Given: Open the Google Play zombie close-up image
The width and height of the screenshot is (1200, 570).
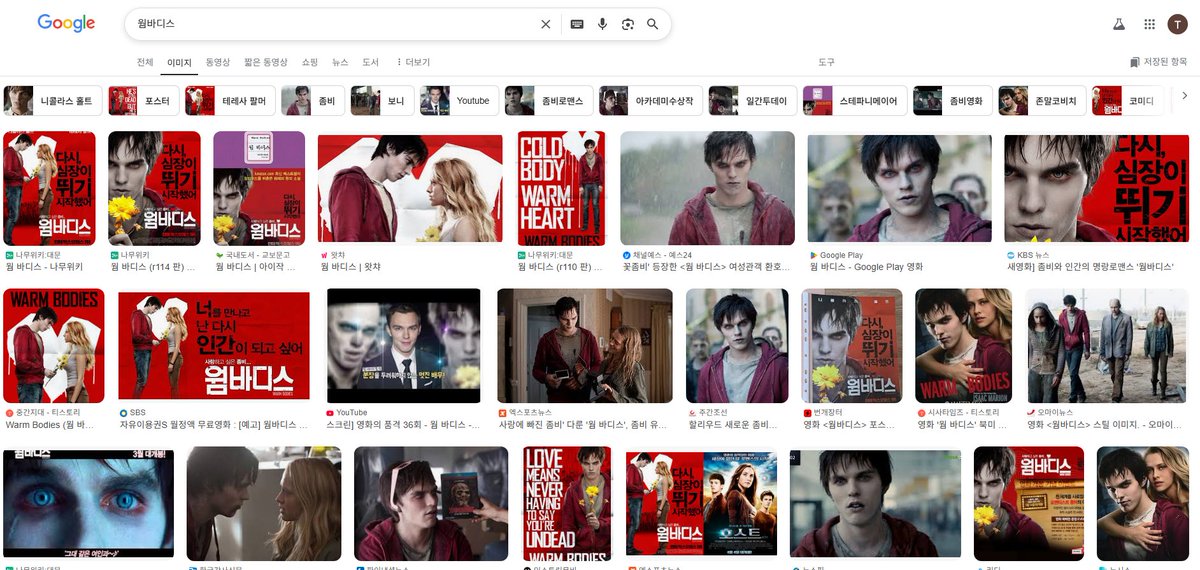Looking at the screenshot, I should point(899,188).
